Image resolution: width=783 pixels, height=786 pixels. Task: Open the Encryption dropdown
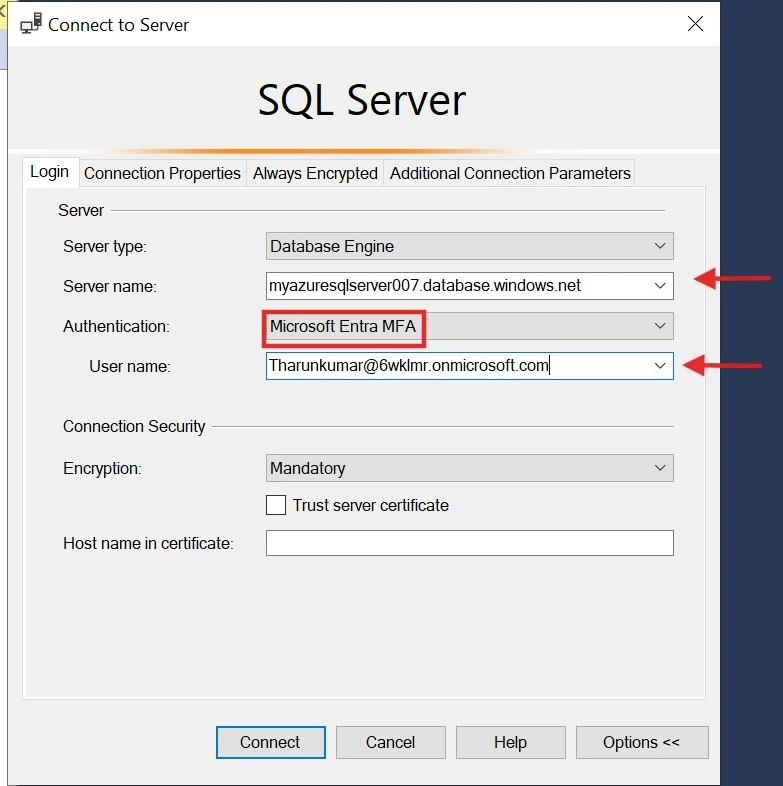click(x=469, y=468)
